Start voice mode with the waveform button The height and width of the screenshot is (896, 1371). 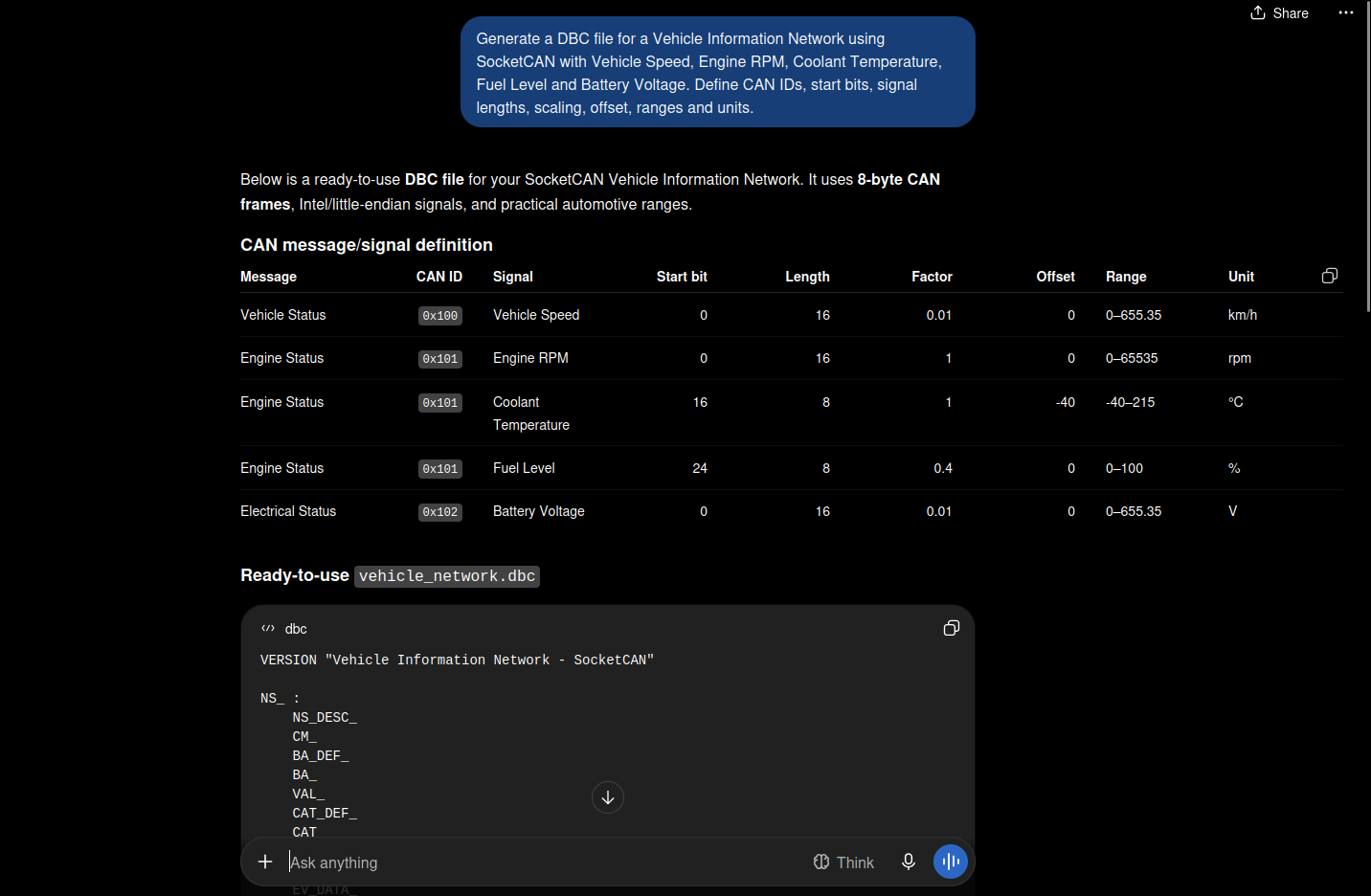(951, 862)
